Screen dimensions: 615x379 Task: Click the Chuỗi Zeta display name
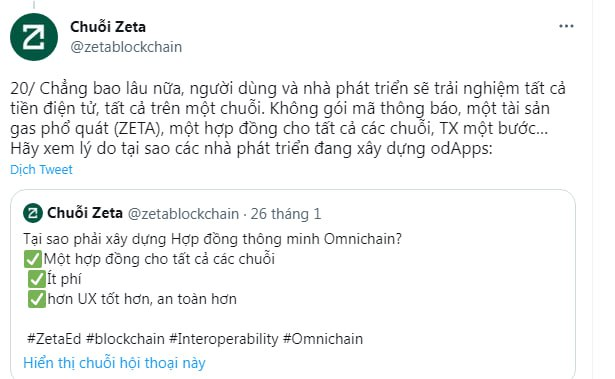pos(108,27)
